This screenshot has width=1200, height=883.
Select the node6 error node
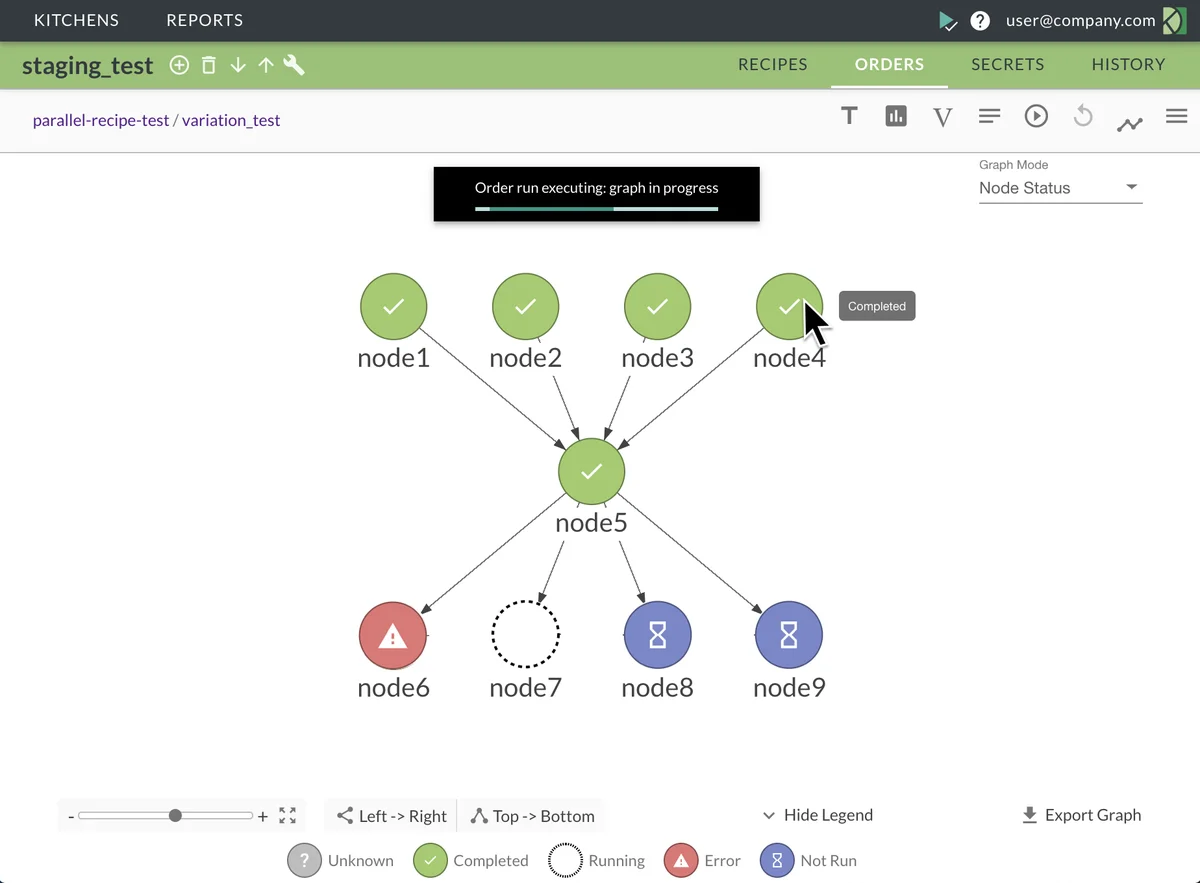click(393, 635)
